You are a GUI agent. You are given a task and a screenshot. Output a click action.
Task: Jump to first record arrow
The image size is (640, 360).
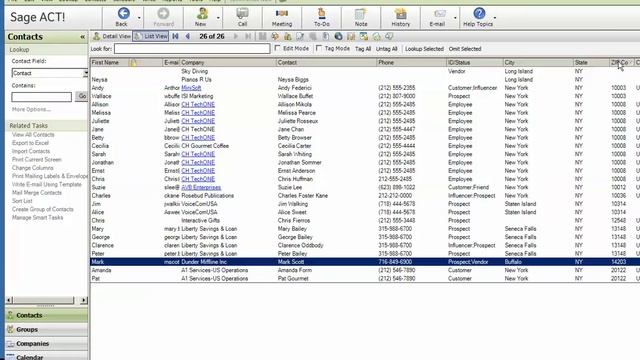point(176,36)
